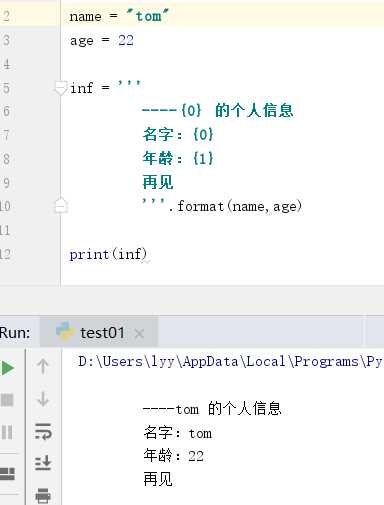Image resolution: width=384 pixels, height=505 pixels.
Task: Restore layout icon in Run panel
Action: 7,474
